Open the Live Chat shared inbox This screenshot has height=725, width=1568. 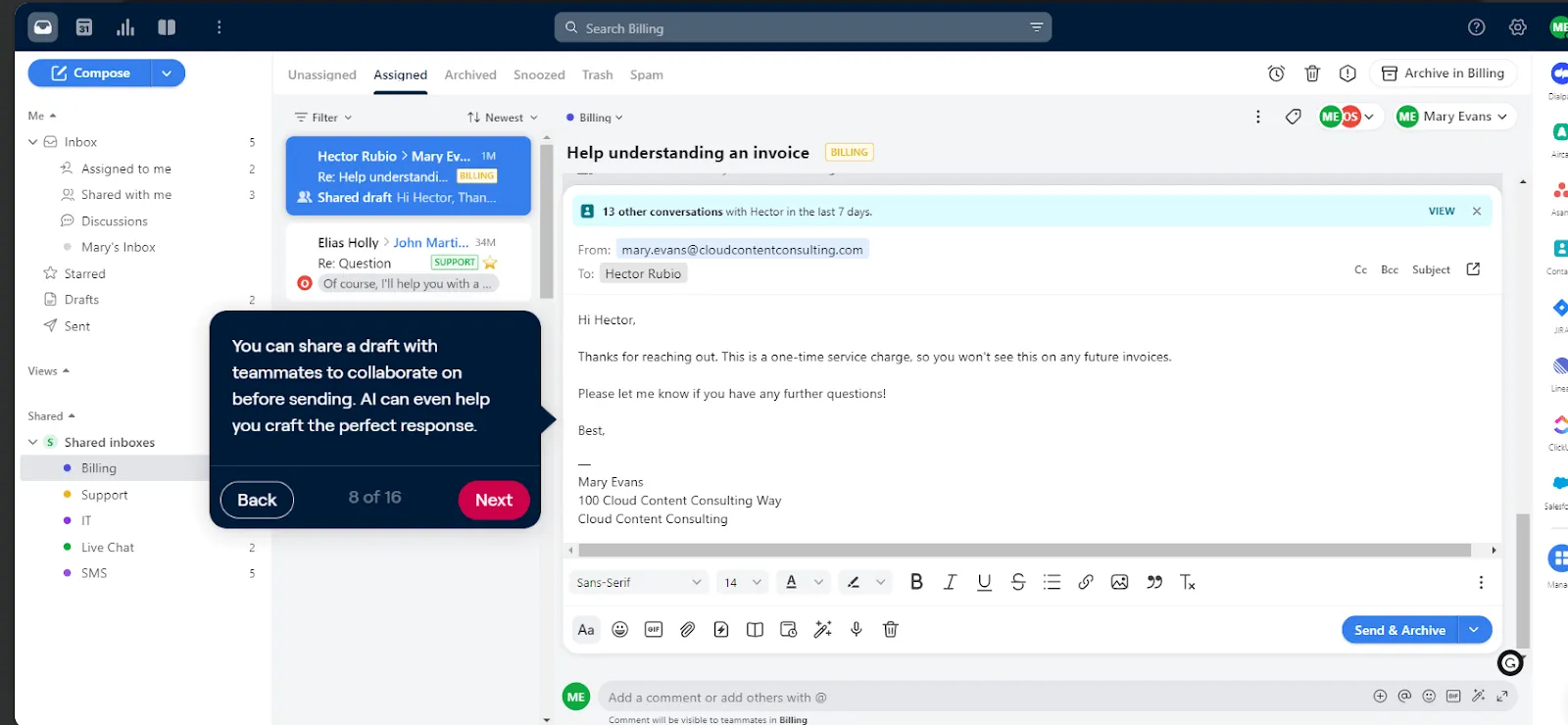[108, 548]
